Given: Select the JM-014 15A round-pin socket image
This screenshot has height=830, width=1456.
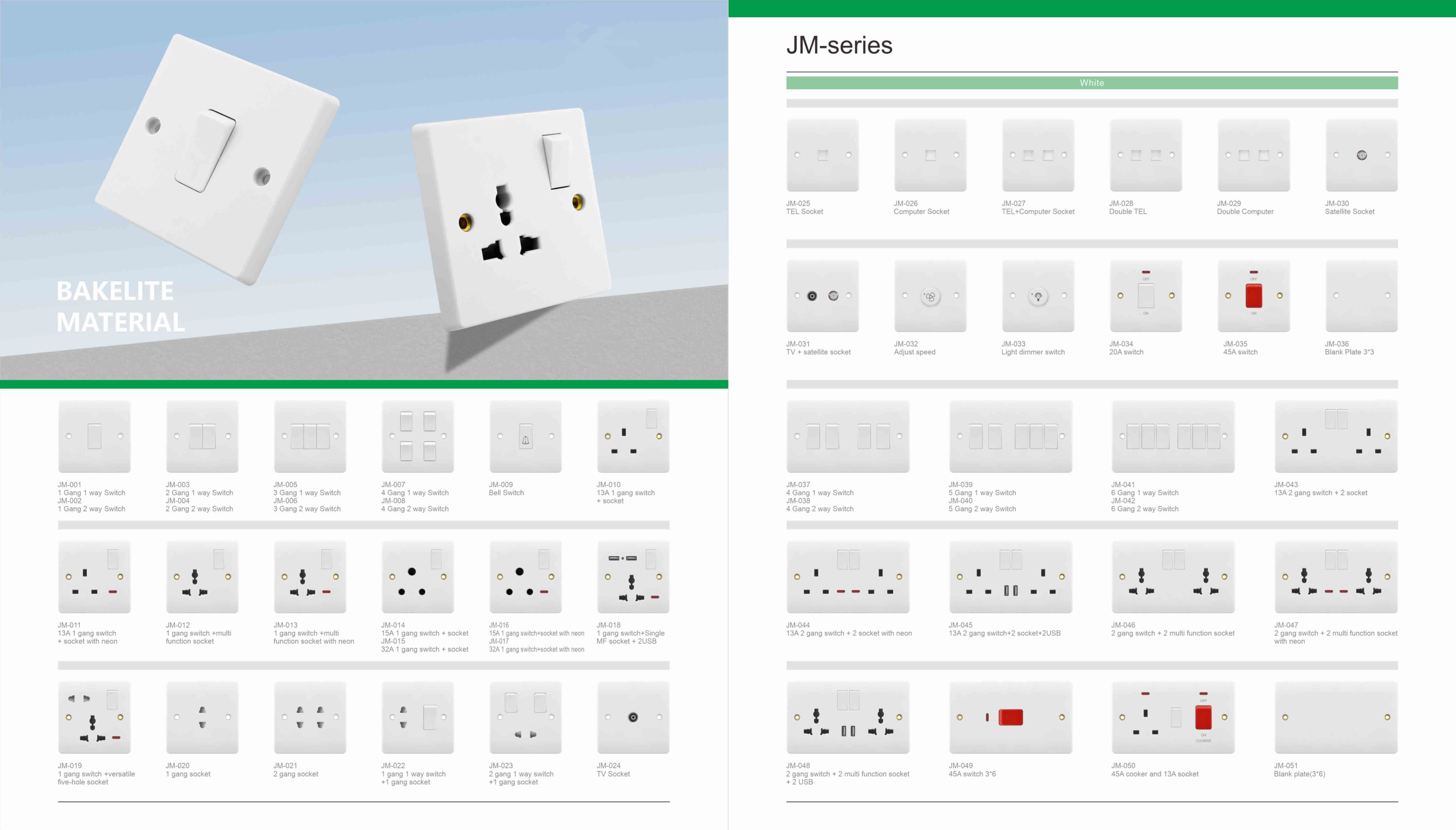Looking at the screenshot, I should (x=417, y=577).
